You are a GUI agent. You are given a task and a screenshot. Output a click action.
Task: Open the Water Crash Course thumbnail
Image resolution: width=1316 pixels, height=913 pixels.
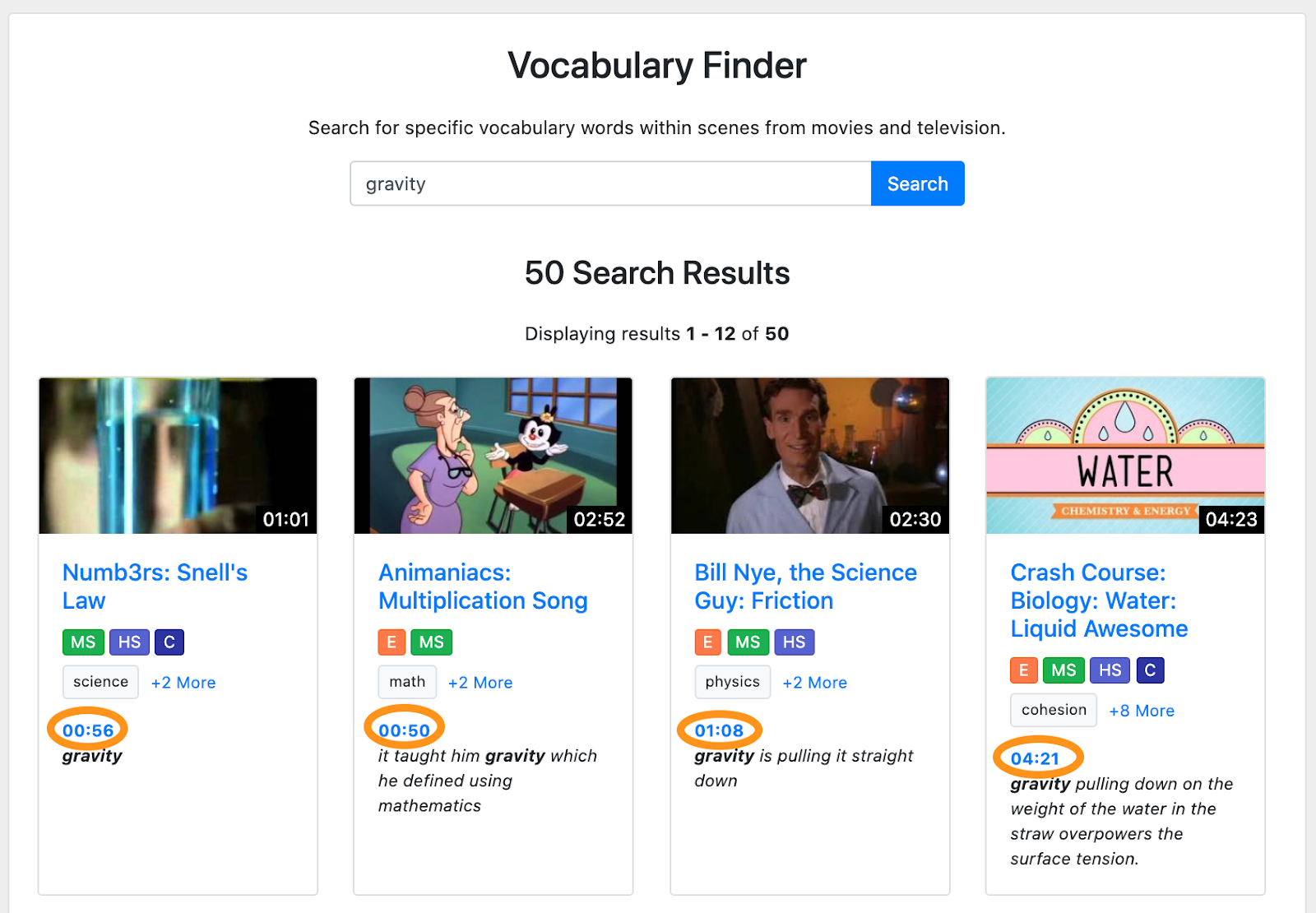(1125, 456)
